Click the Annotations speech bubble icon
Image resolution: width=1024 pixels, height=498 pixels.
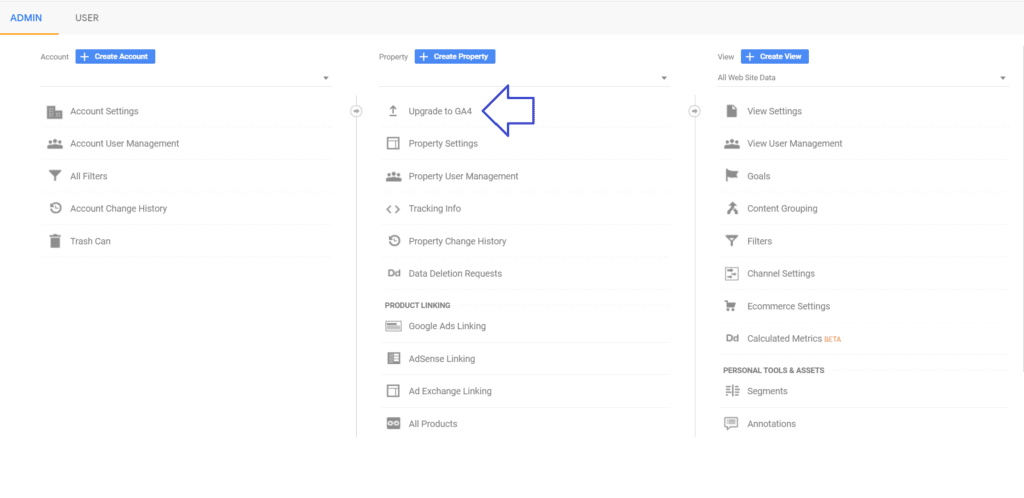(x=732, y=424)
